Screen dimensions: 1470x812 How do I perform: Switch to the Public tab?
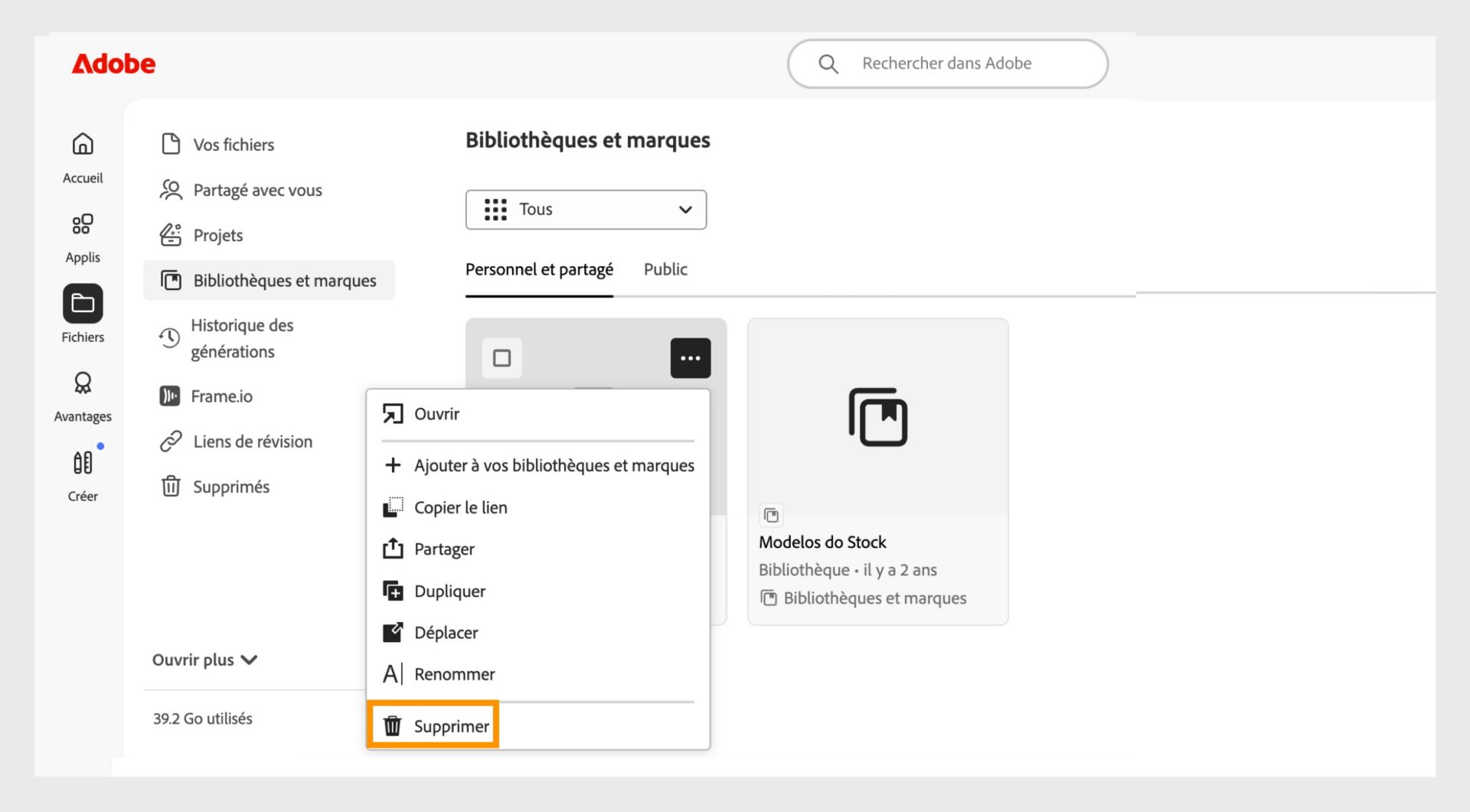pyautogui.click(x=665, y=269)
